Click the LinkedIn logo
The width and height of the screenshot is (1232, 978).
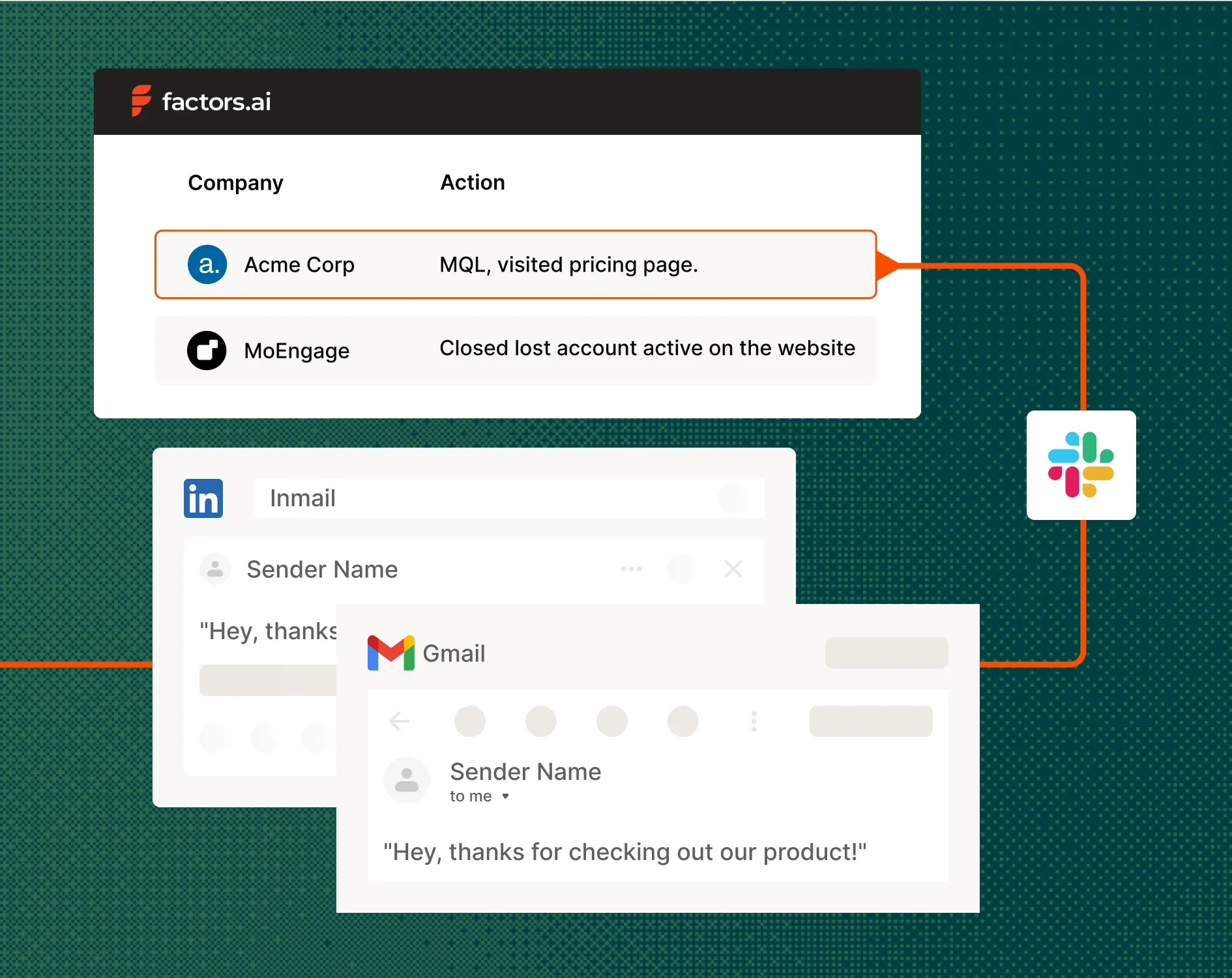pyautogui.click(x=203, y=498)
